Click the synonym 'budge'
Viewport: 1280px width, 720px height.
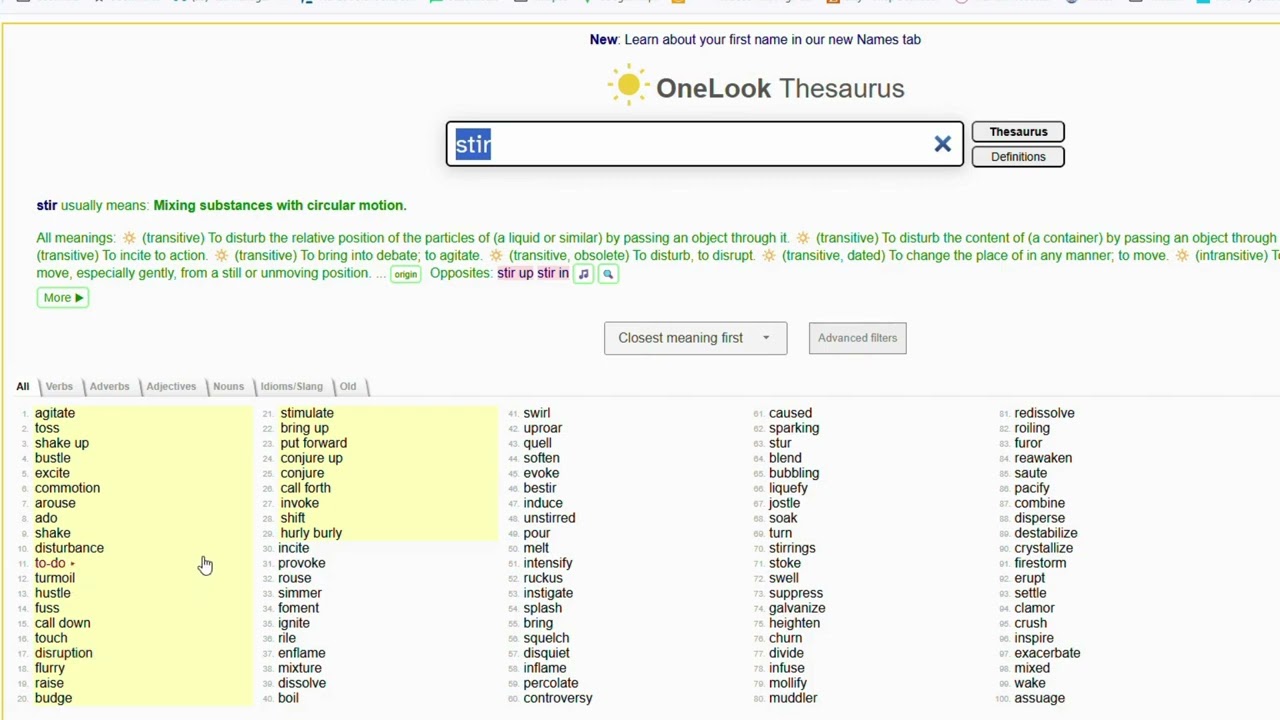53,698
